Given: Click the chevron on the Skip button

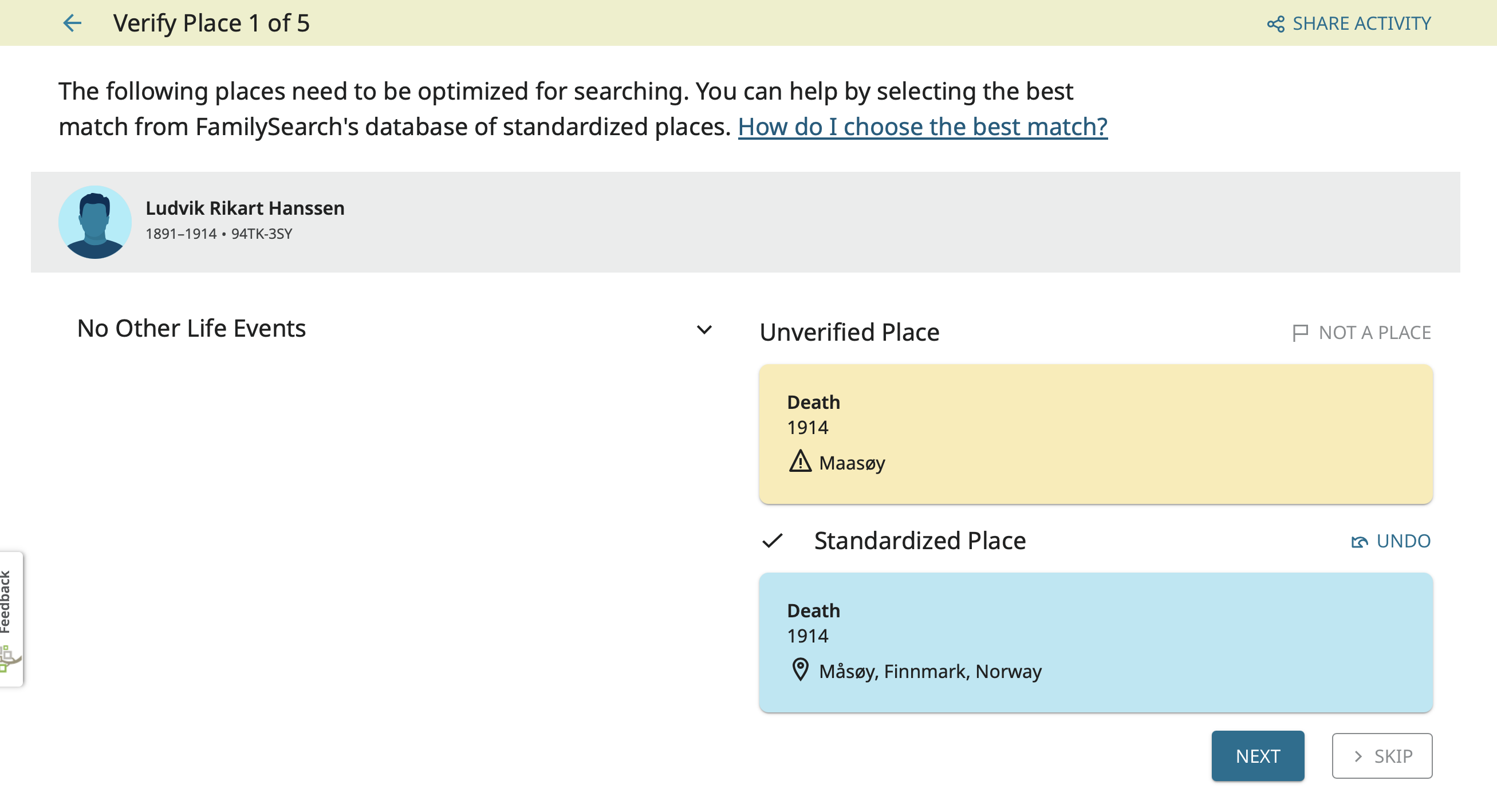Looking at the screenshot, I should [x=1357, y=756].
